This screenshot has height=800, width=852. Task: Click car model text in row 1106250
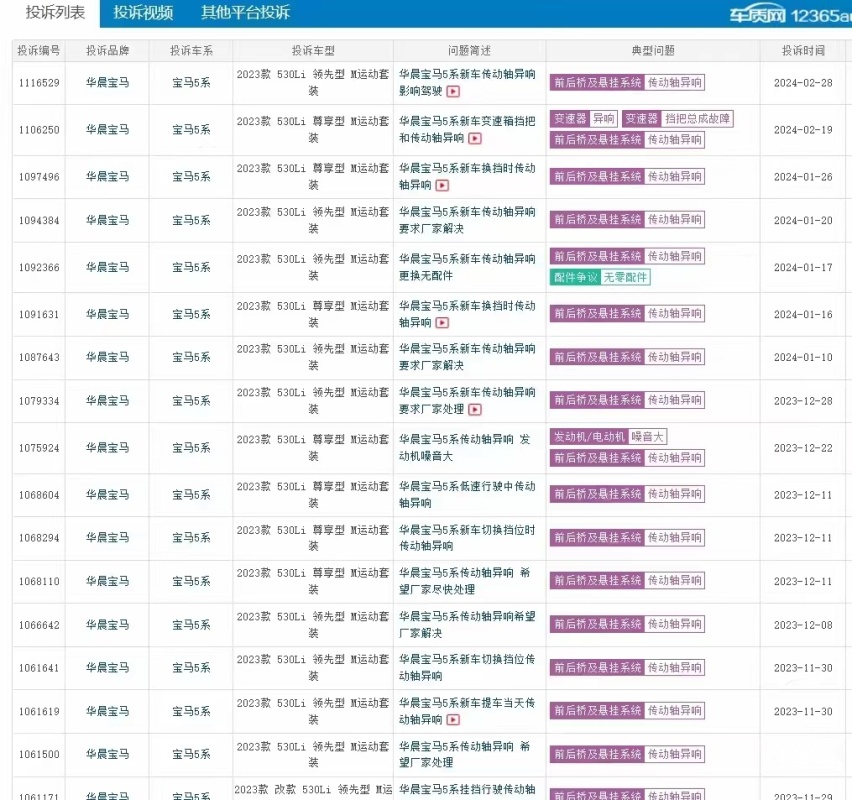pos(313,130)
